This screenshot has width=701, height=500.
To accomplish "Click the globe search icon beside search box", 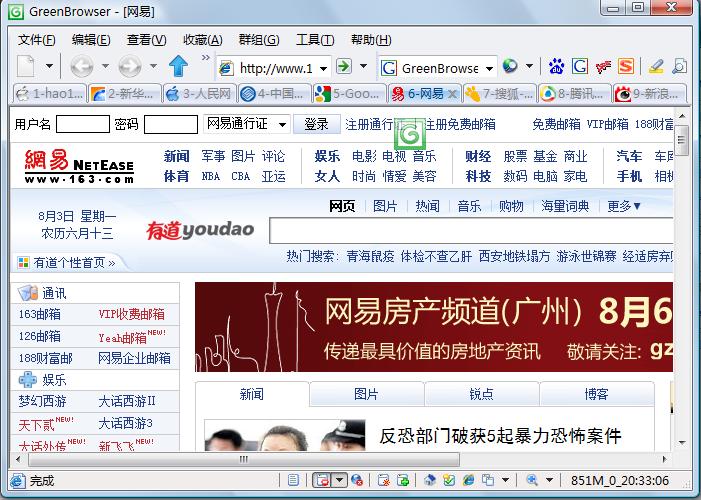I will tap(510, 66).
